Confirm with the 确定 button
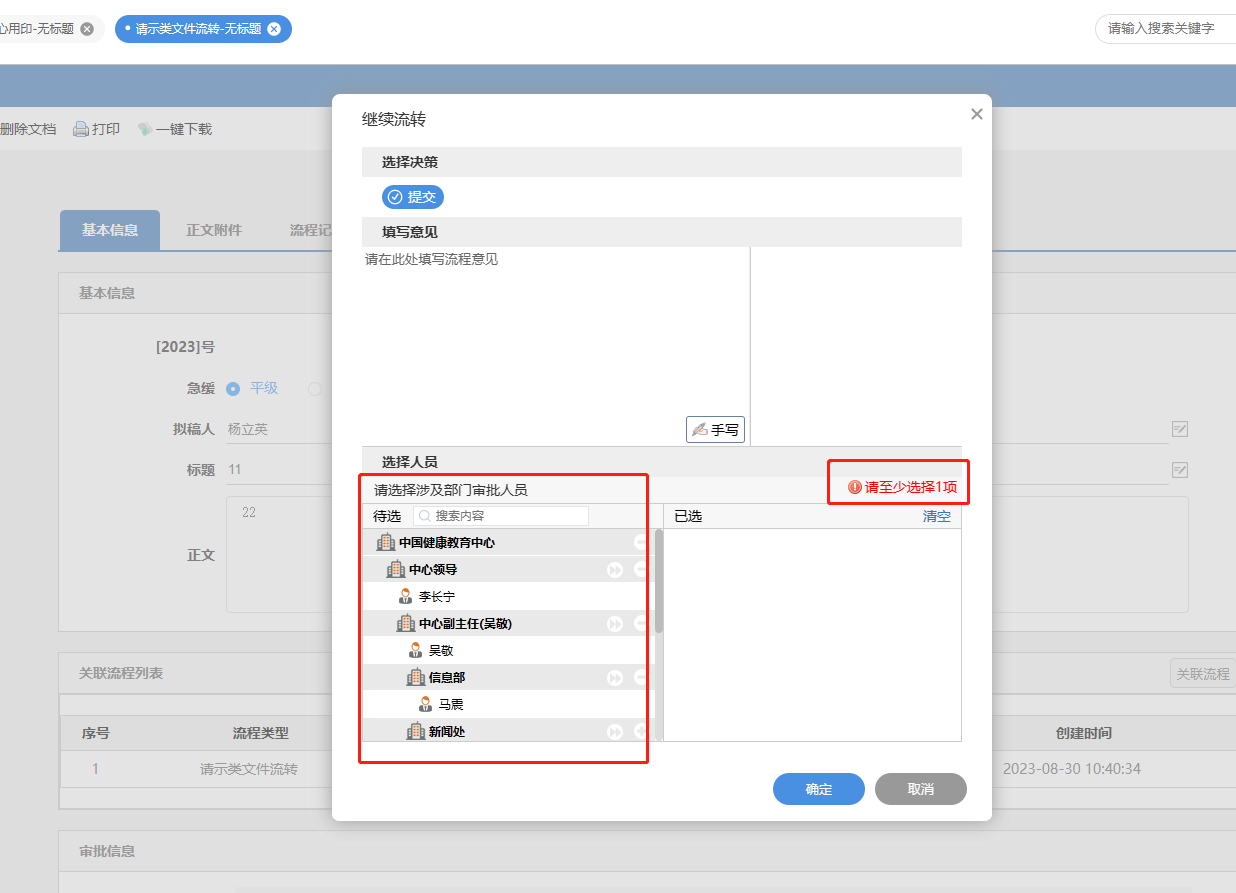Screen dimensions: 1236x893 click(818, 789)
